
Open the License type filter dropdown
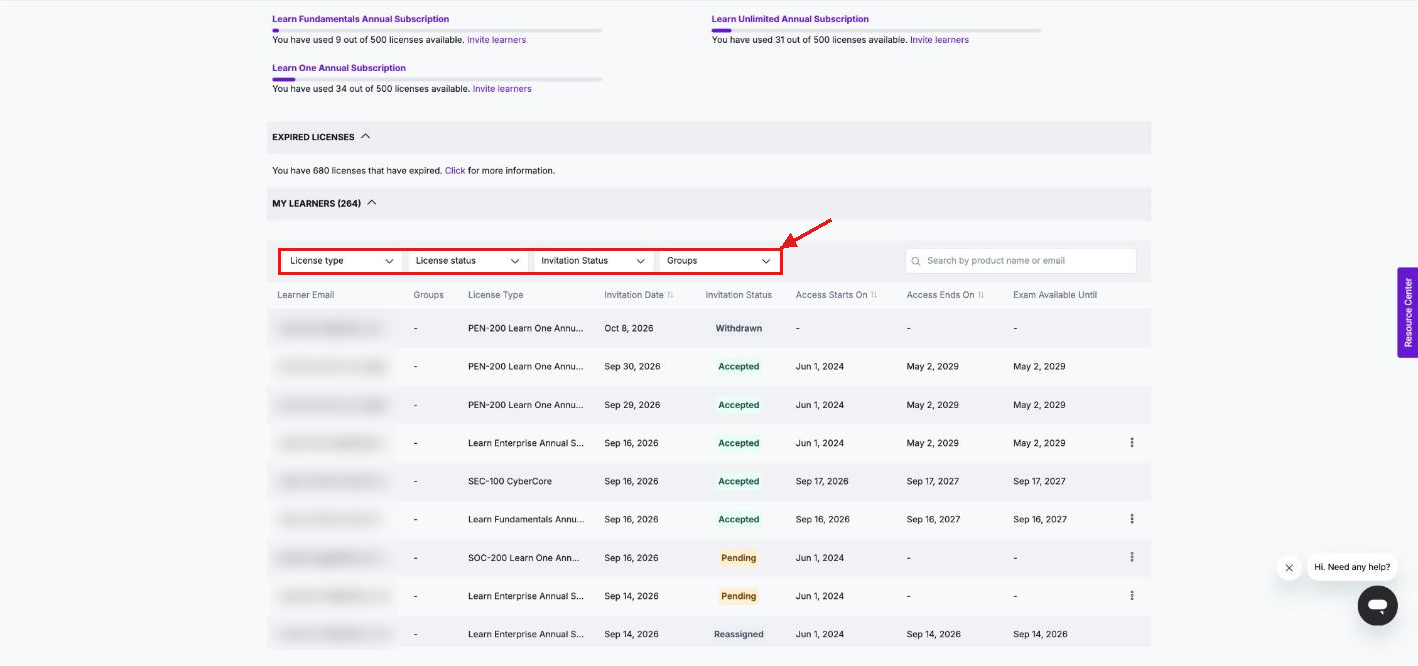click(x=342, y=261)
